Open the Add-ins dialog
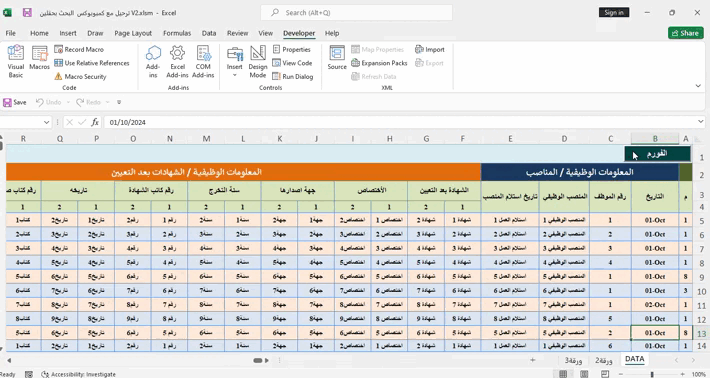This screenshot has width=710, height=378. pos(153,61)
